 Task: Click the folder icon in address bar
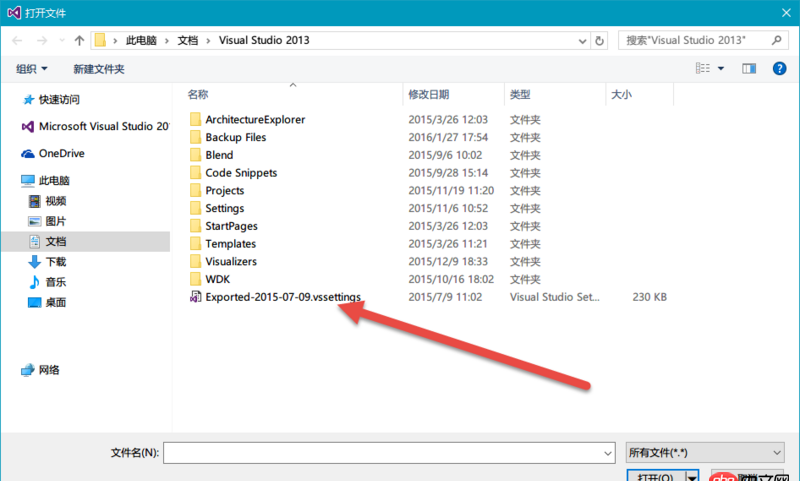pyautogui.click(x=101, y=40)
